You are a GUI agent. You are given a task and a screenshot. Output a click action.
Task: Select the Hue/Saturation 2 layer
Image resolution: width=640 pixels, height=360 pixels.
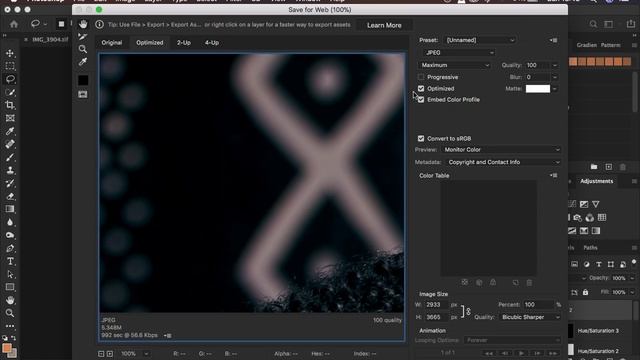(598, 351)
